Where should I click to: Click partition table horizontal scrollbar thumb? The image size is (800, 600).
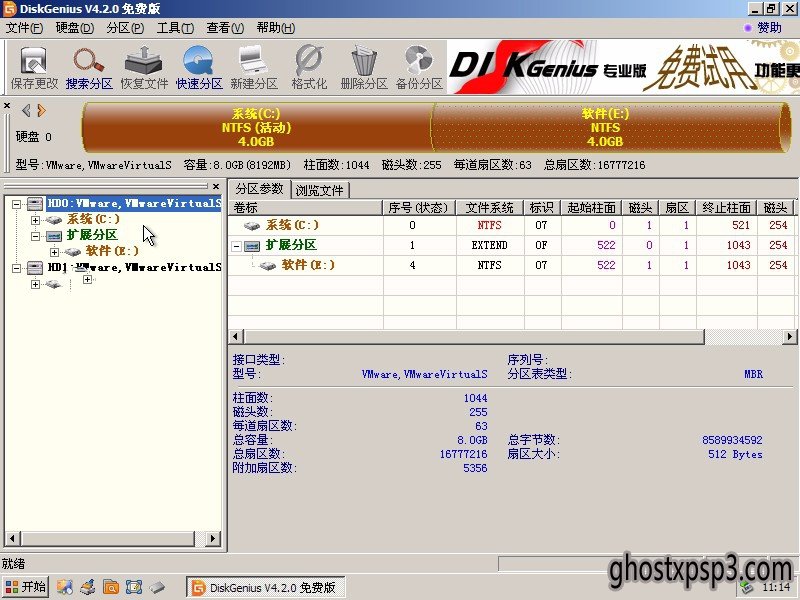474,337
